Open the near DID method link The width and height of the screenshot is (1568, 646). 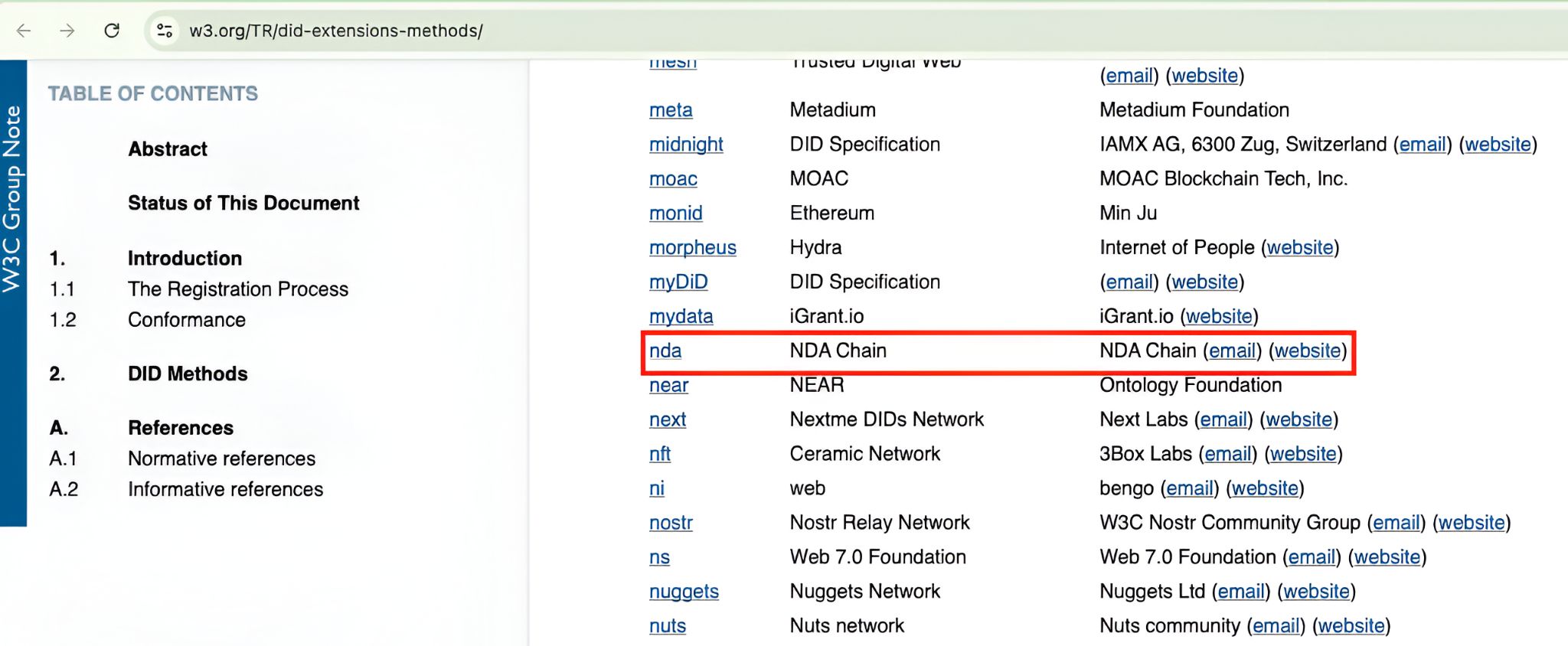coord(668,385)
